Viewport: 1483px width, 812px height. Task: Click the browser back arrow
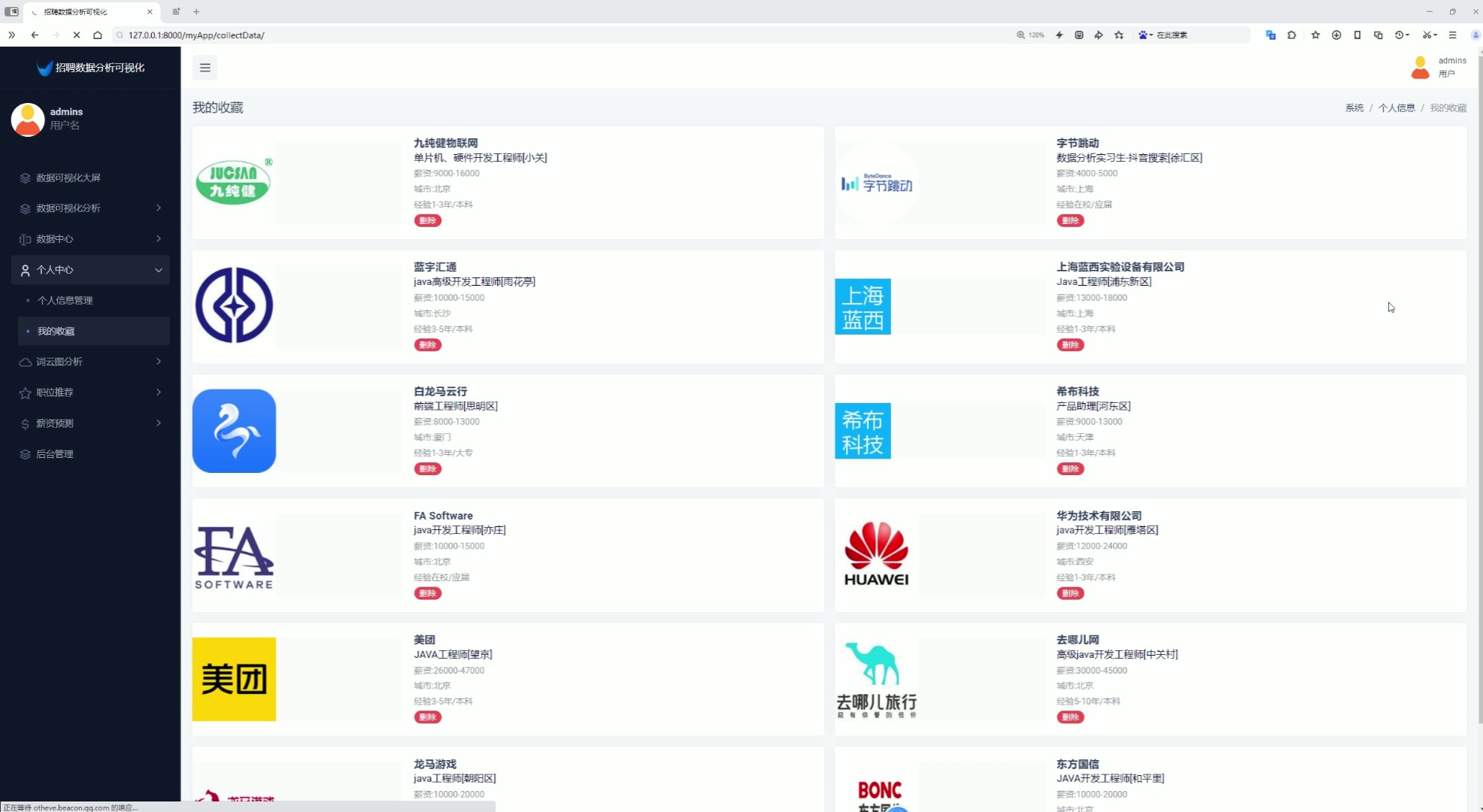(35, 35)
